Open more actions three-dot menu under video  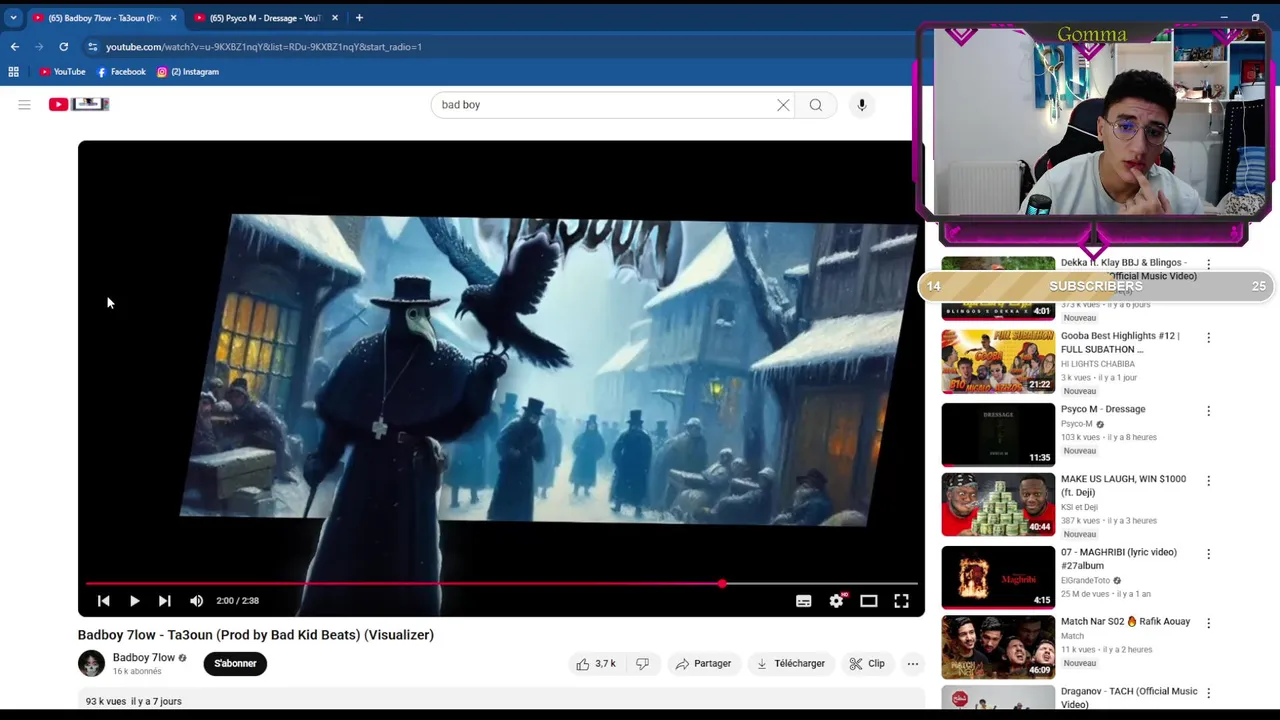click(x=912, y=664)
